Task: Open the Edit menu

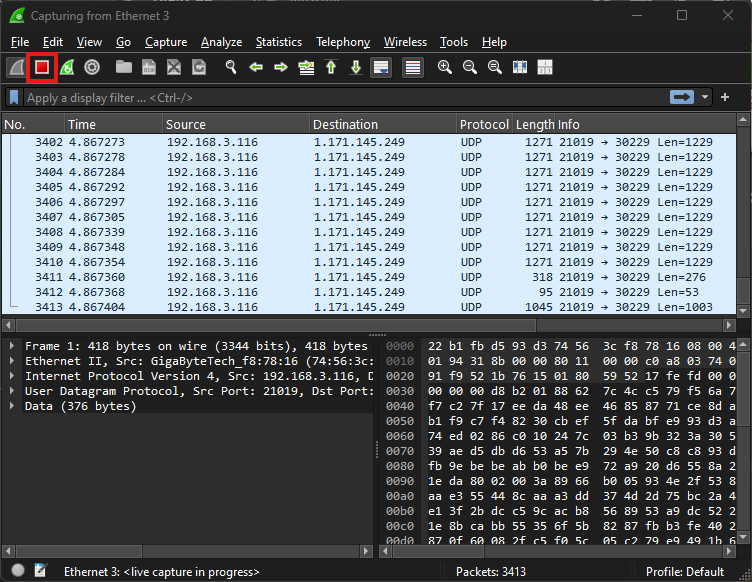Action: pos(53,42)
